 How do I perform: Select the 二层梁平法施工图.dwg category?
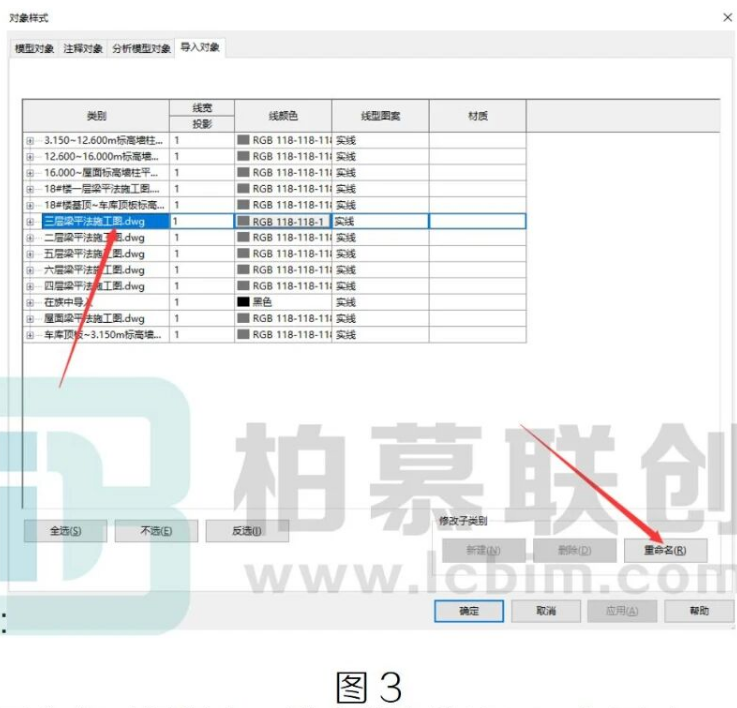coord(94,238)
